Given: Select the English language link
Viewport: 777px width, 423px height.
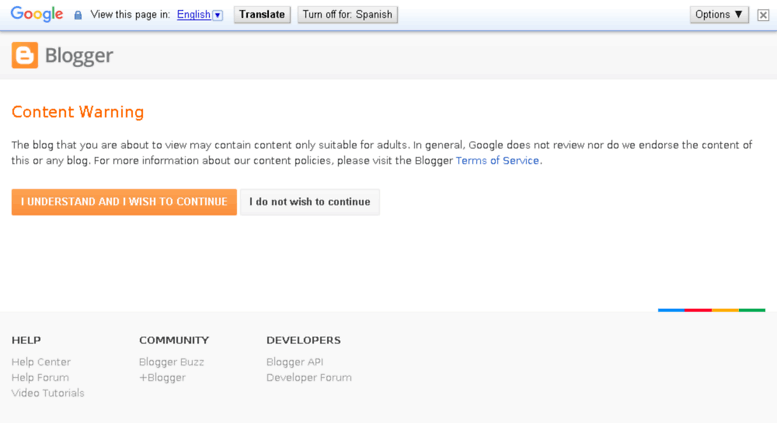Looking at the screenshot, I should (194, 14).
